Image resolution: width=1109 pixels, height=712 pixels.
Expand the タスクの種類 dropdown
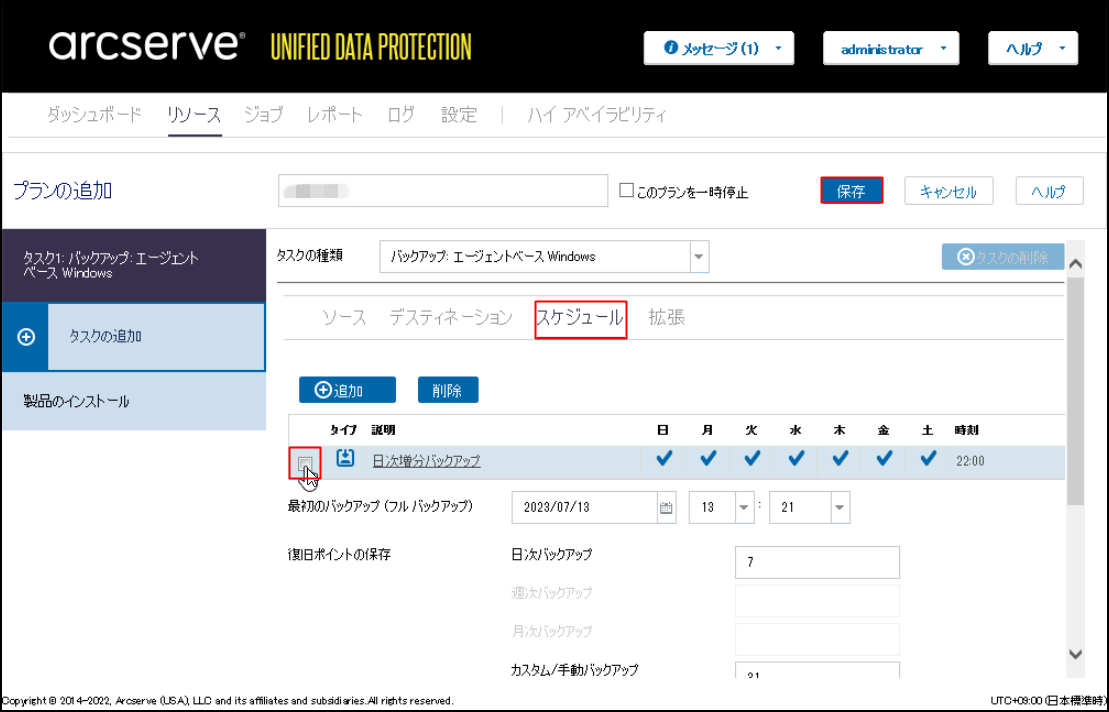coord(699,257)
